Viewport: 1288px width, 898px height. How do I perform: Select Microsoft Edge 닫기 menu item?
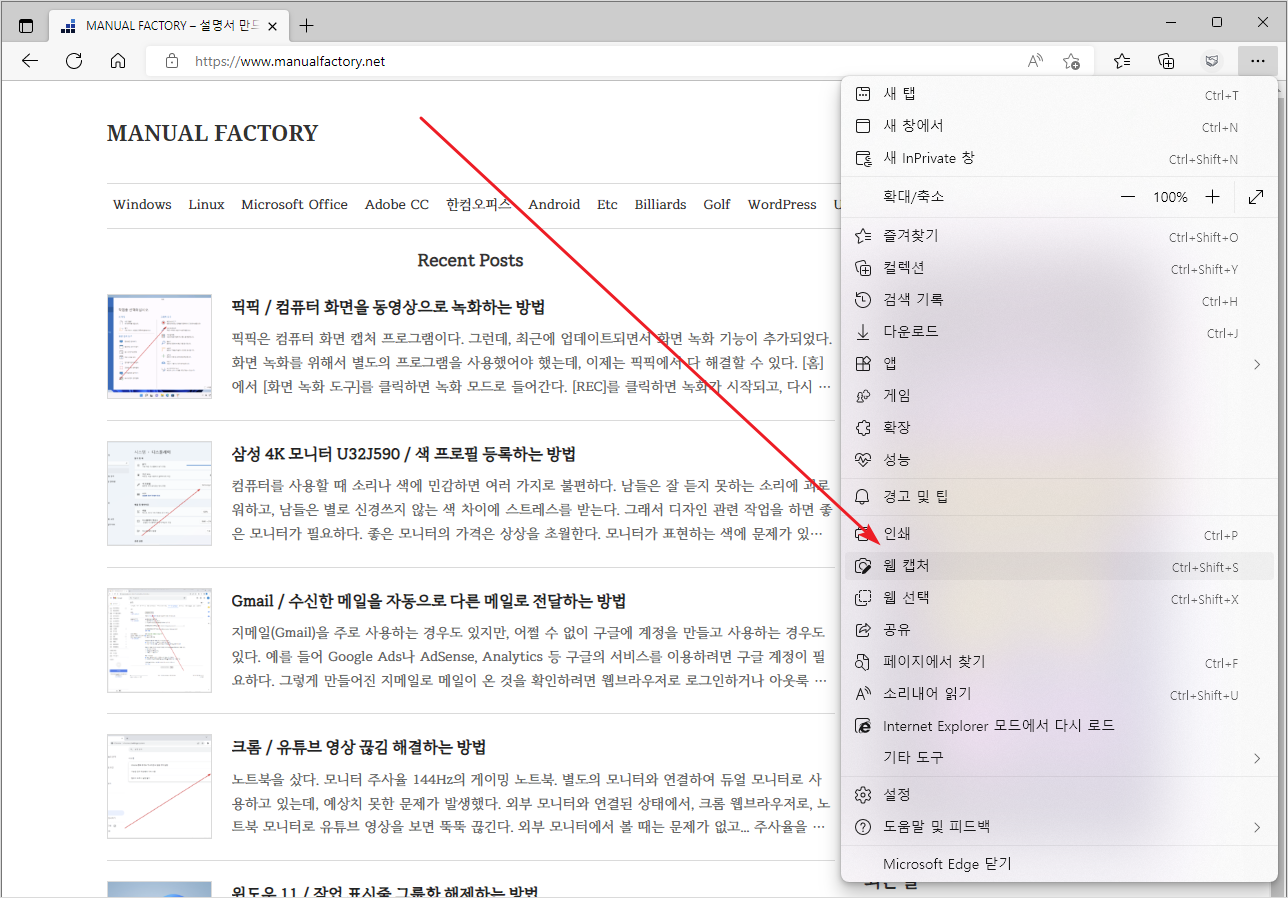1059,864
